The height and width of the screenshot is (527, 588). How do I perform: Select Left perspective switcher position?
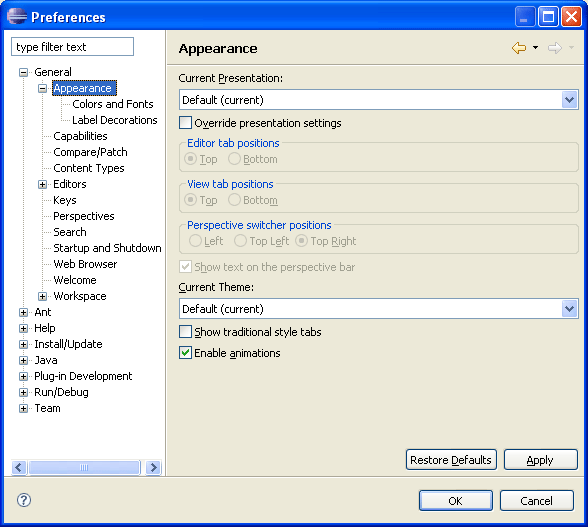click(x=195, y=241)
